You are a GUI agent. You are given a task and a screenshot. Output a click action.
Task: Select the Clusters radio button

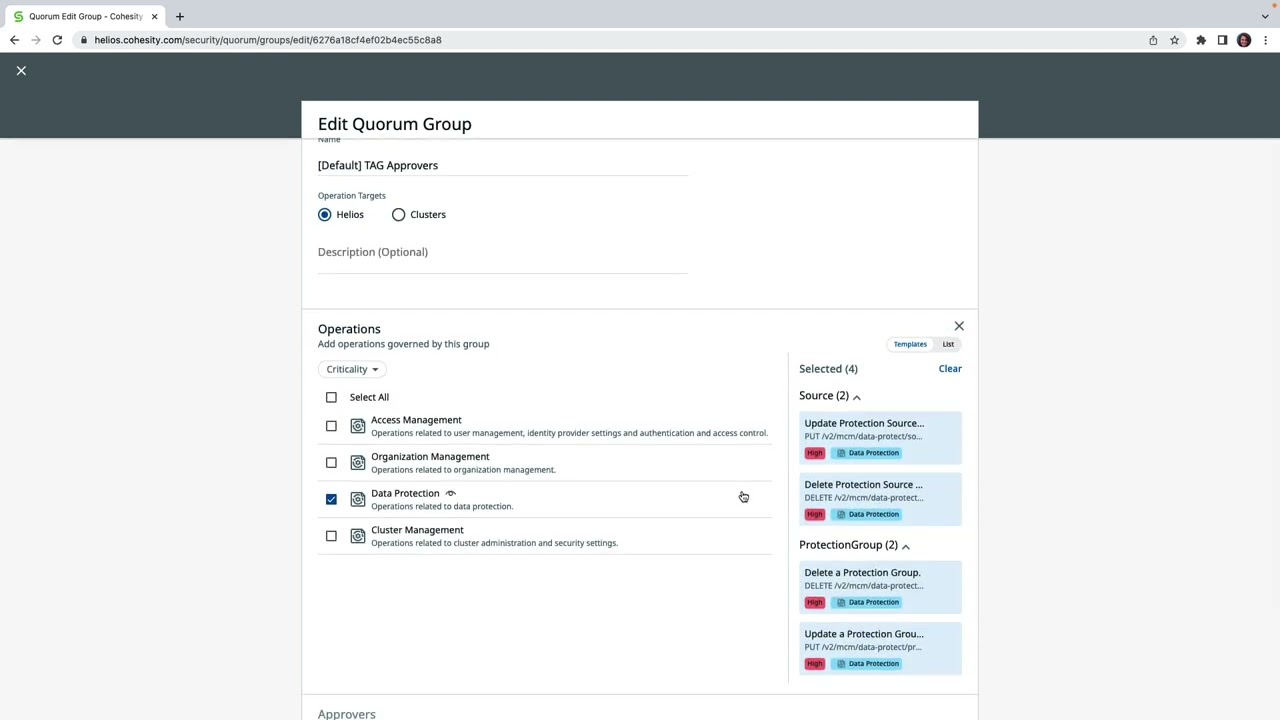(399, 214)
